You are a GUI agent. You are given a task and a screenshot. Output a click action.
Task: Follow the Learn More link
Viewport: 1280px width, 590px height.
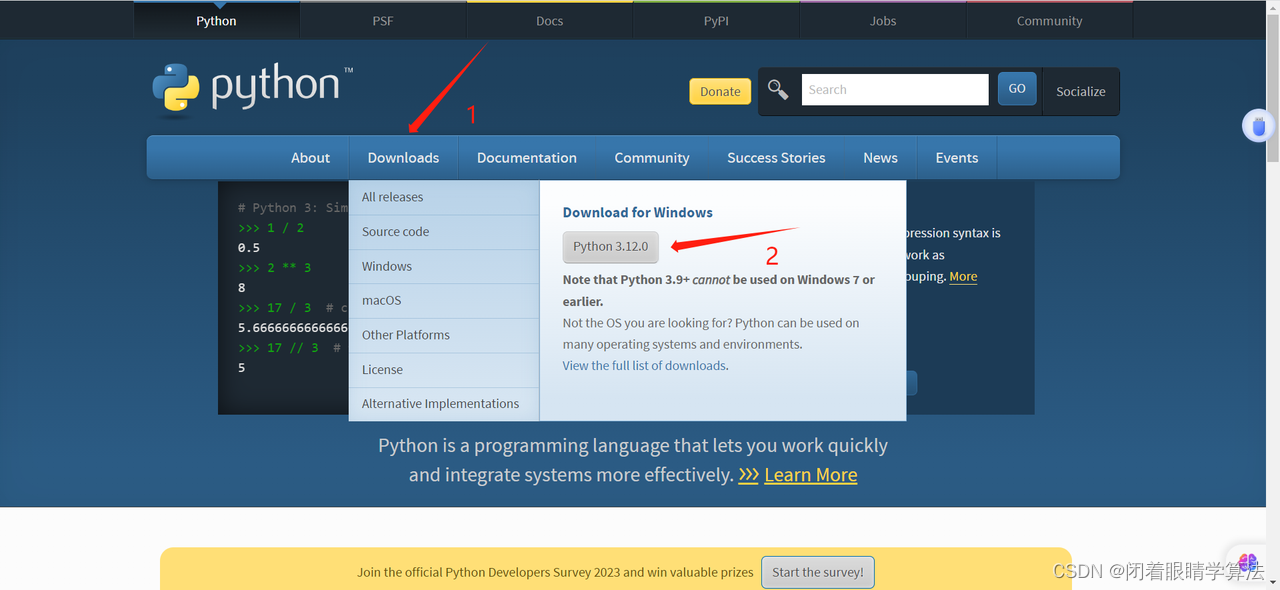(x=810, y=475)
